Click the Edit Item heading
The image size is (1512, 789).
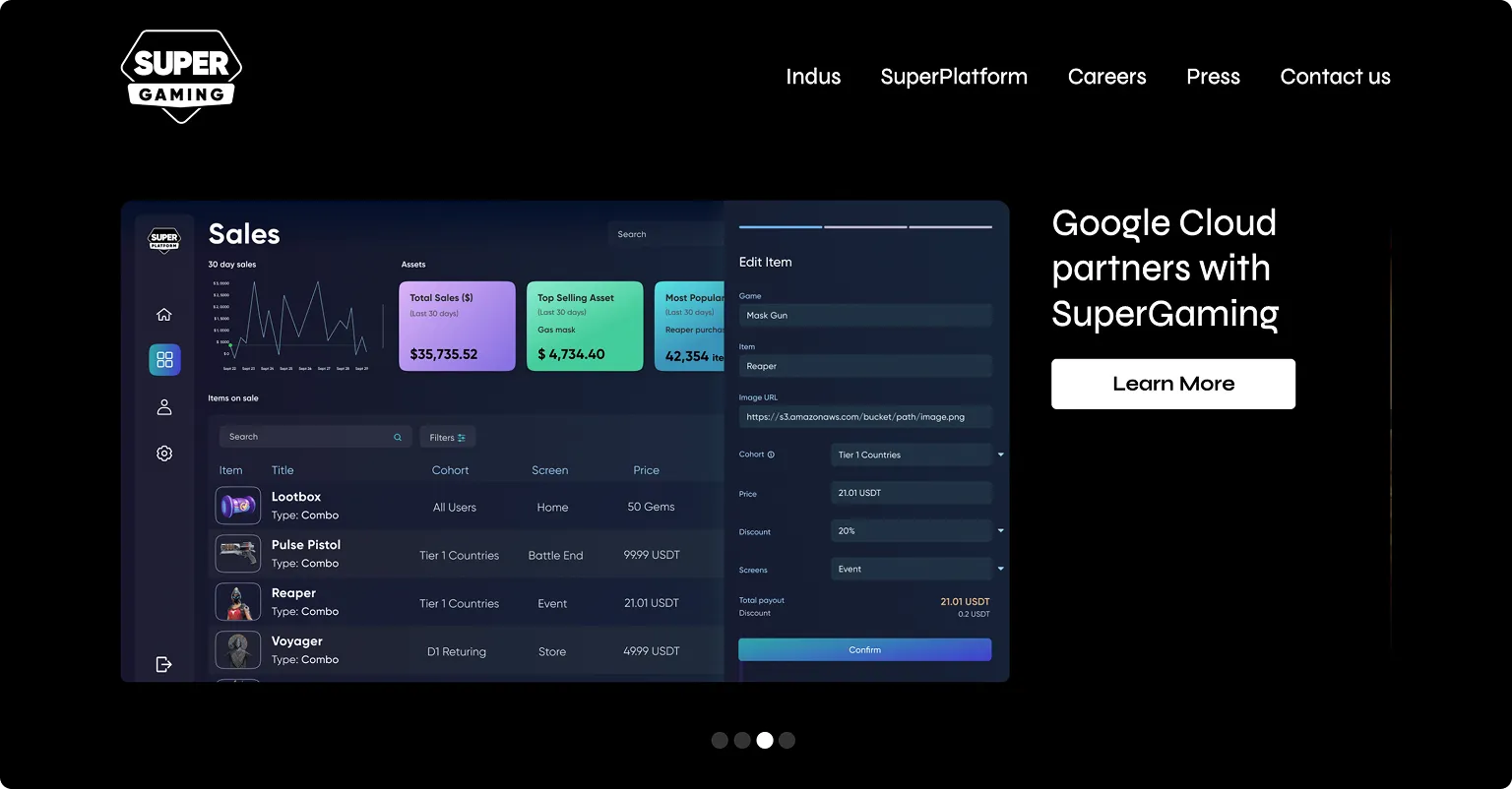[766, 262]
